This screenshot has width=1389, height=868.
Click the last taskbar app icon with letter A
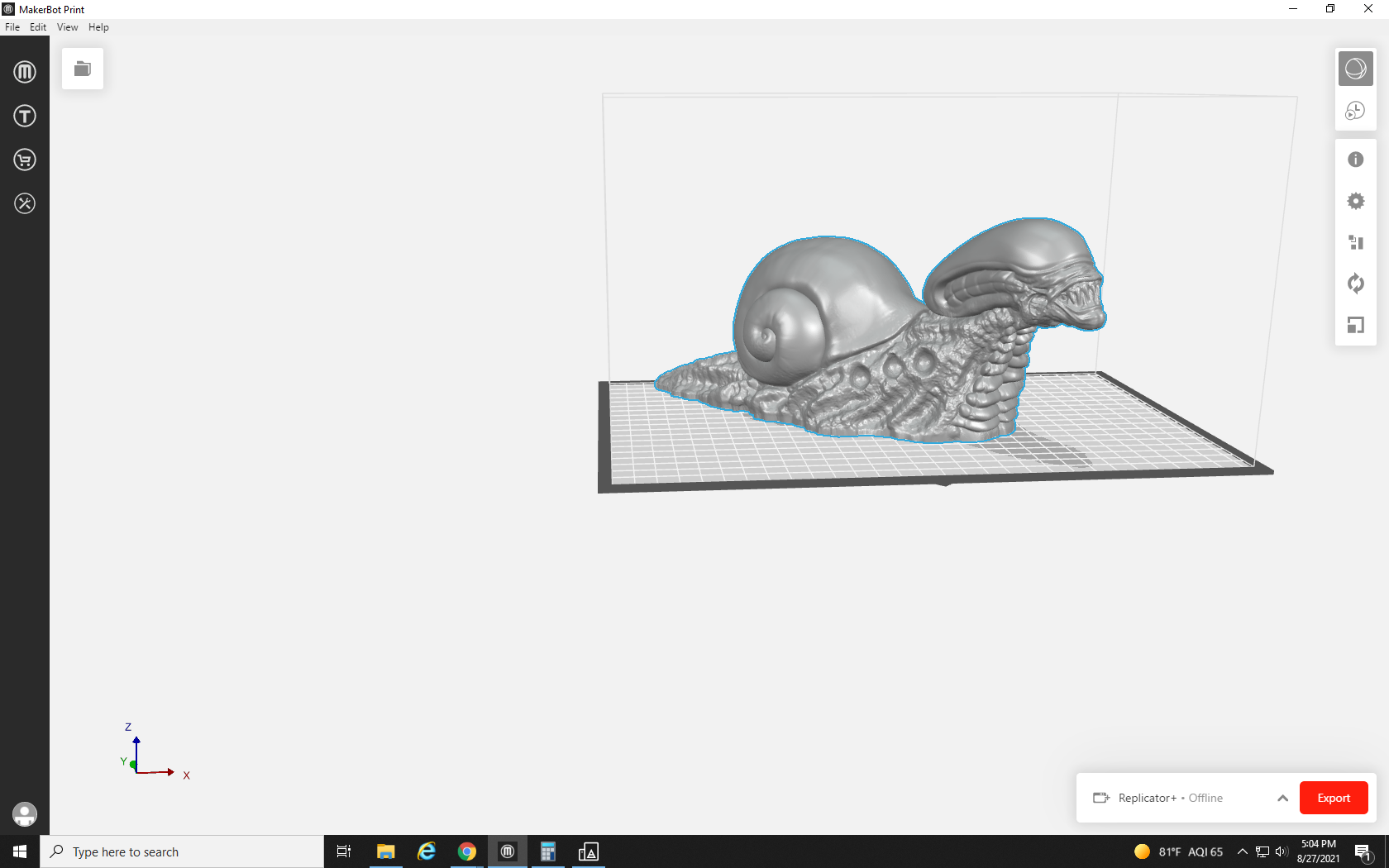coord(589,851)
